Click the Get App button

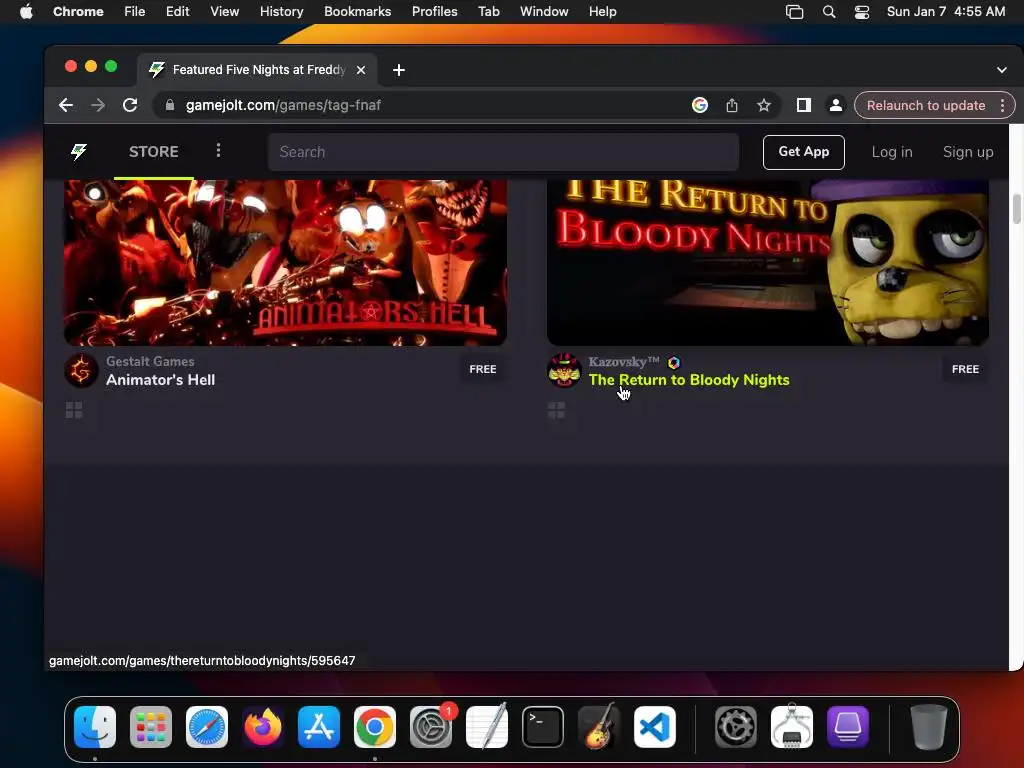803,152
